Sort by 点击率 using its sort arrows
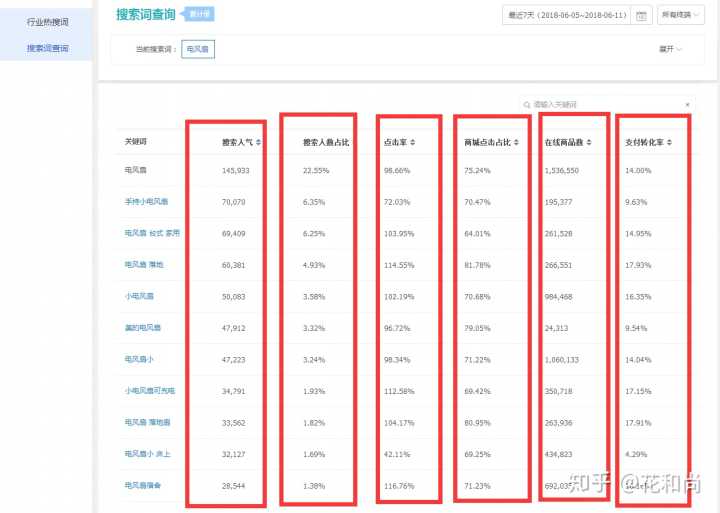Image resolution: width=720 pixels, height=513 pixels. coord(412,142)
